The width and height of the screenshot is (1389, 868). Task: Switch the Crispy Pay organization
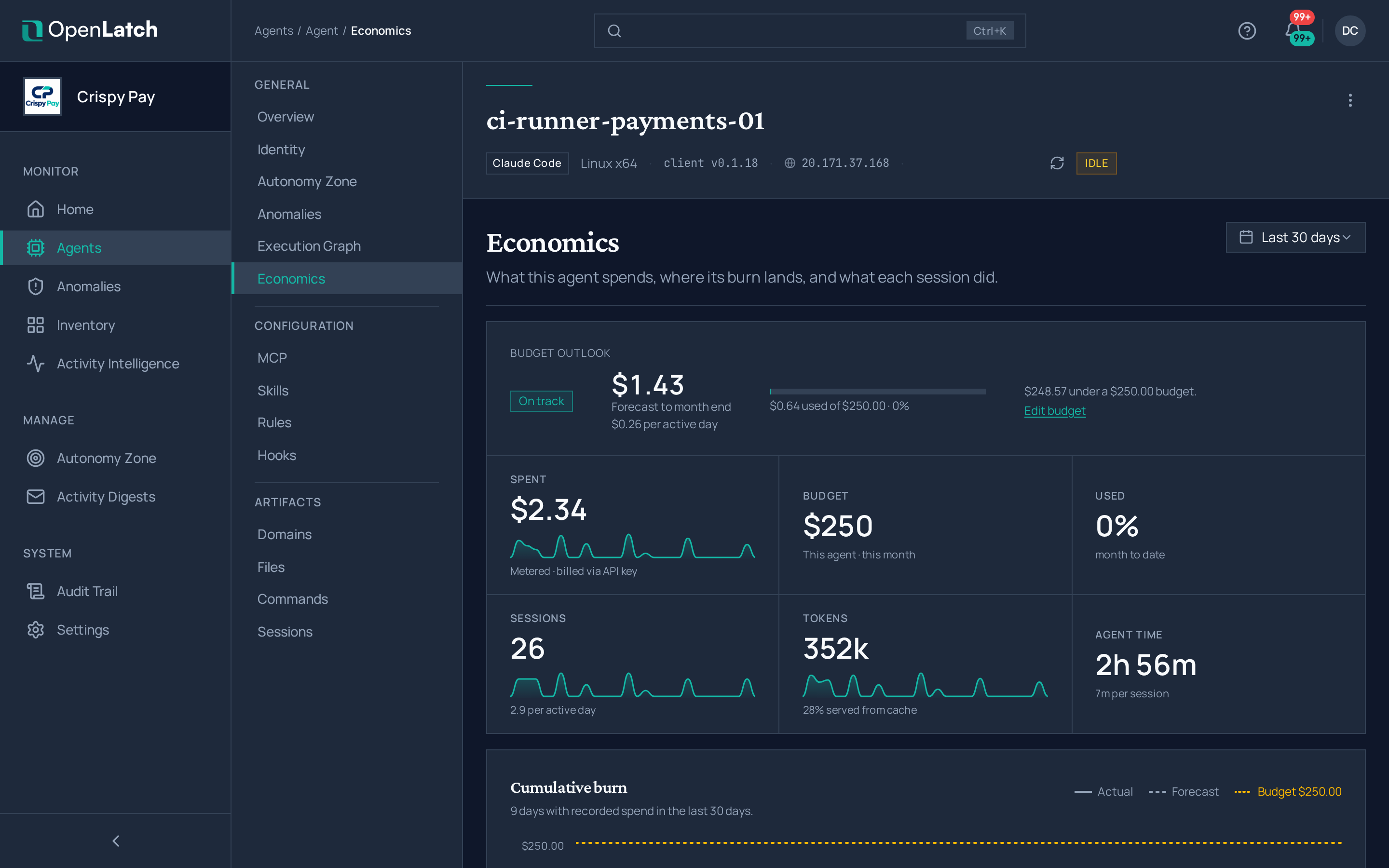click(115, 96)
